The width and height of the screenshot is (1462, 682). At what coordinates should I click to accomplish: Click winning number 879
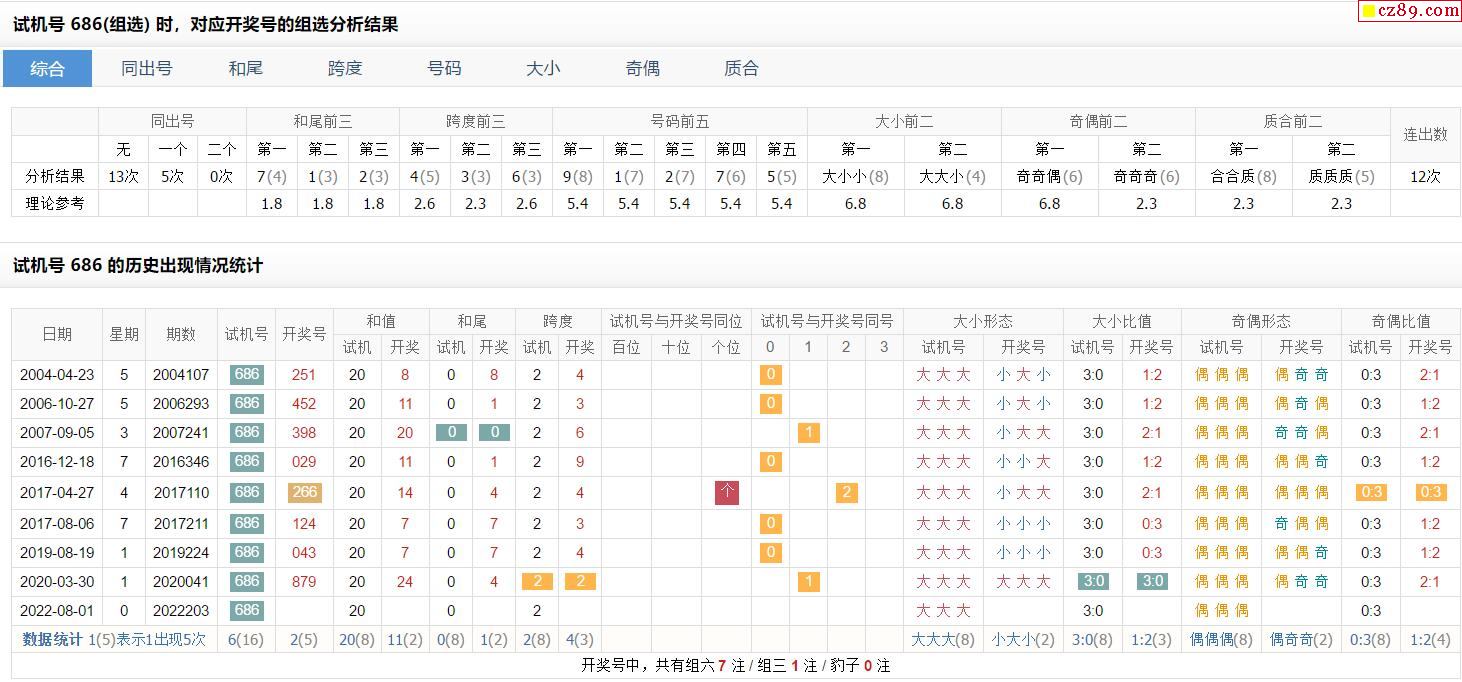[304, 581]
